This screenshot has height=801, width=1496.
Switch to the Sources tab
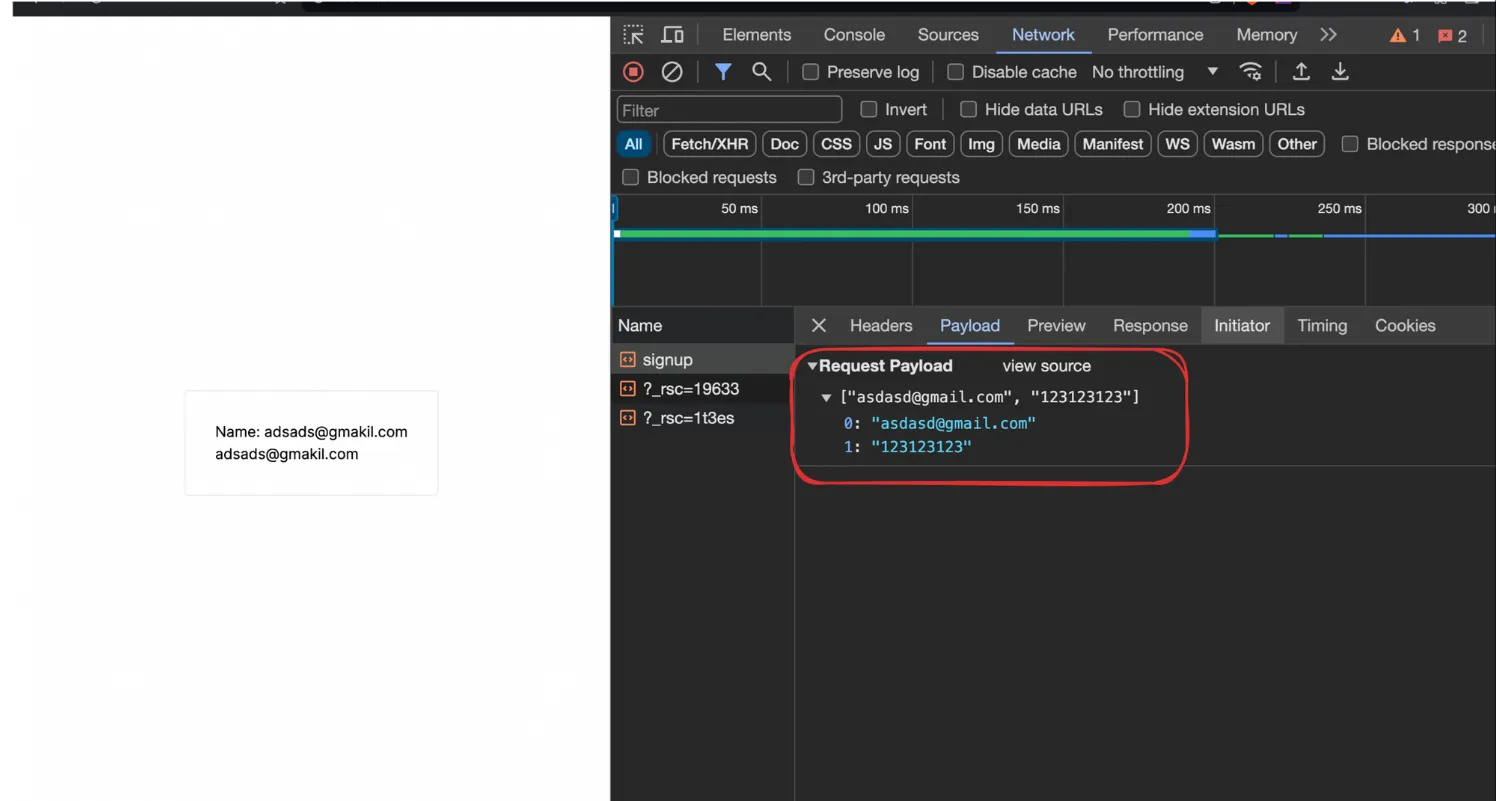click(948, 35)
